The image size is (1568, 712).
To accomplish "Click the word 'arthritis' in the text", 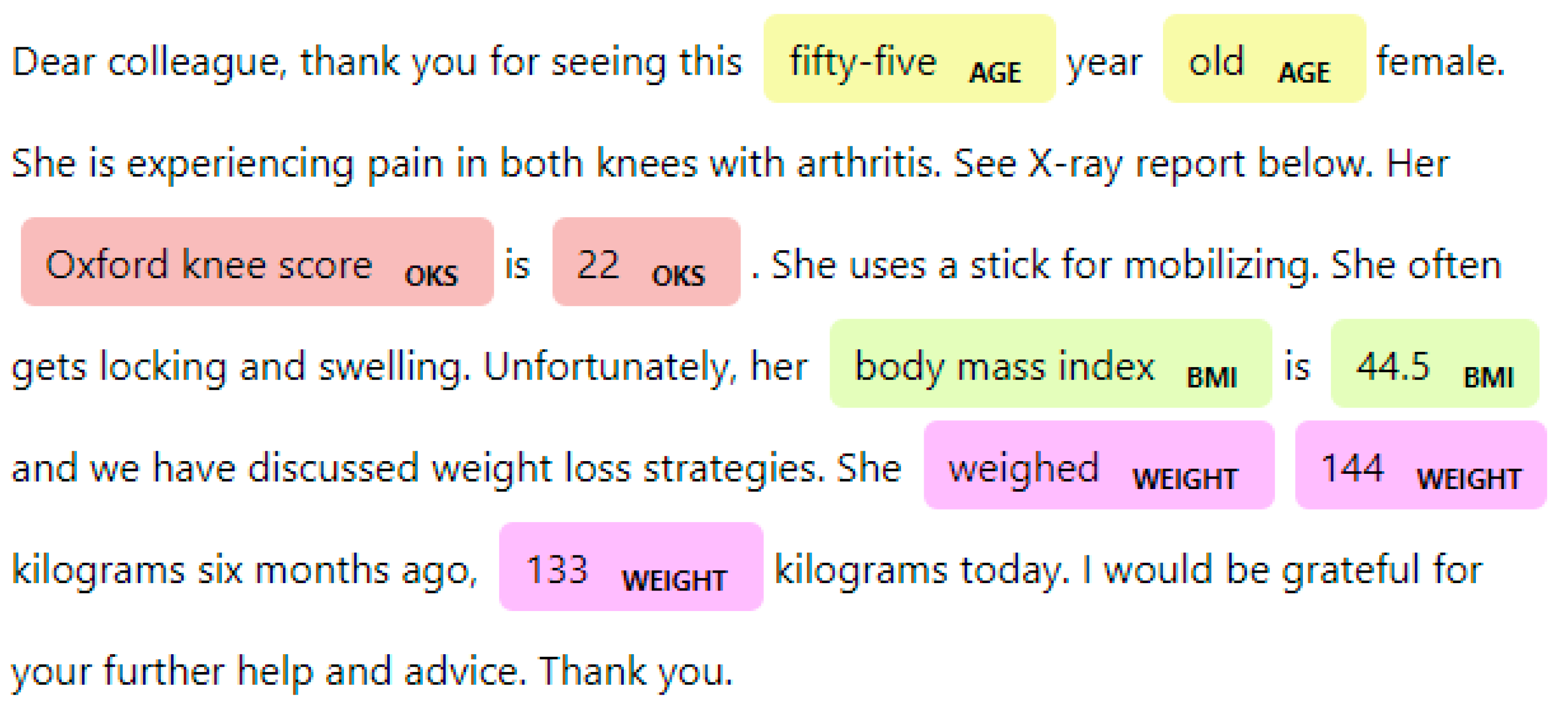I will (868, 163).
